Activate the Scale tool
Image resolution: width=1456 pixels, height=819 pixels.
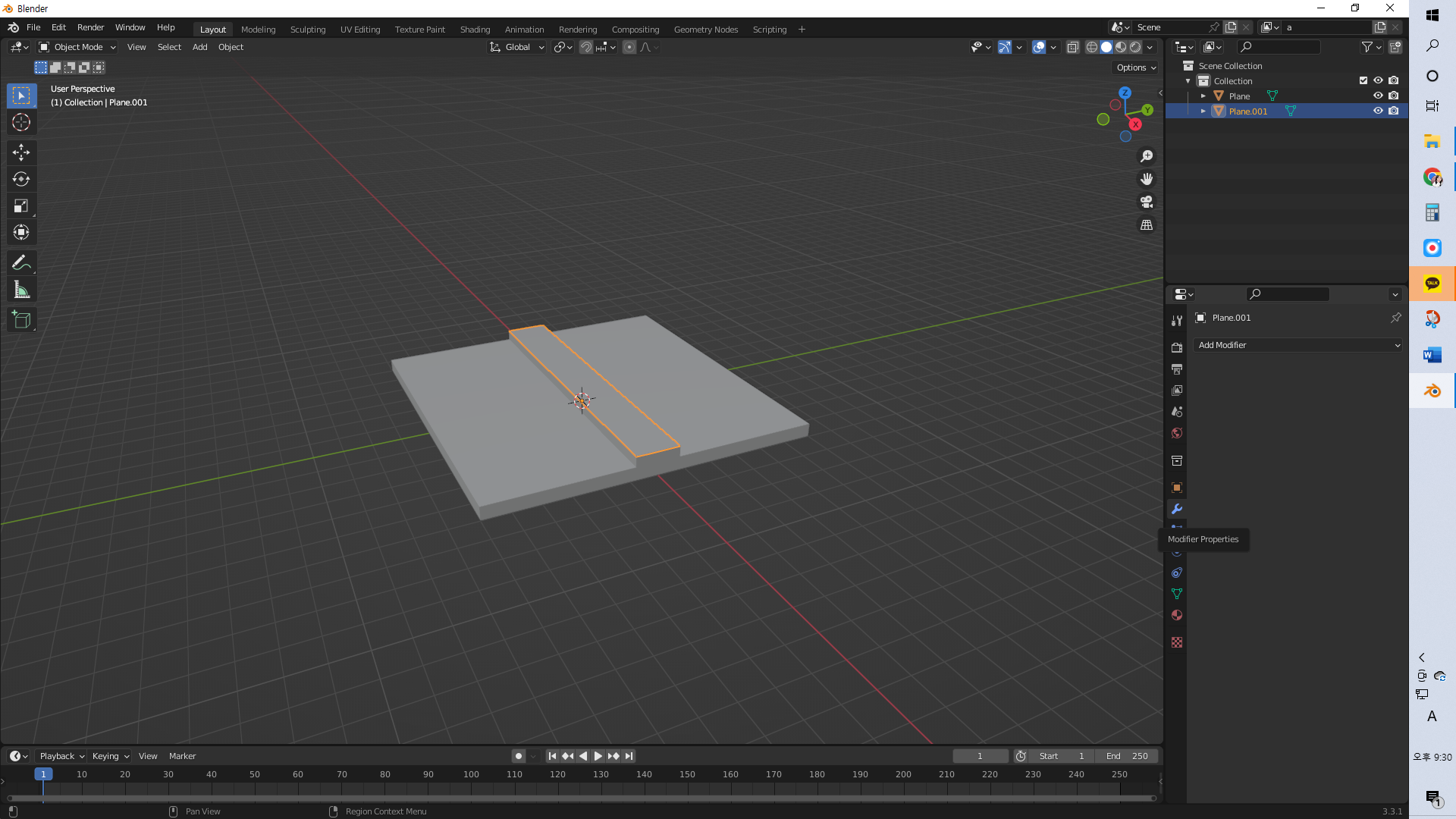(x=21, y=206)
